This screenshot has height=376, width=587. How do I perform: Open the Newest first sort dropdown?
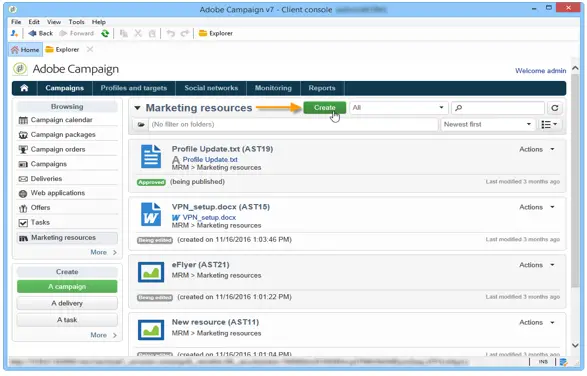coord(487,124)
